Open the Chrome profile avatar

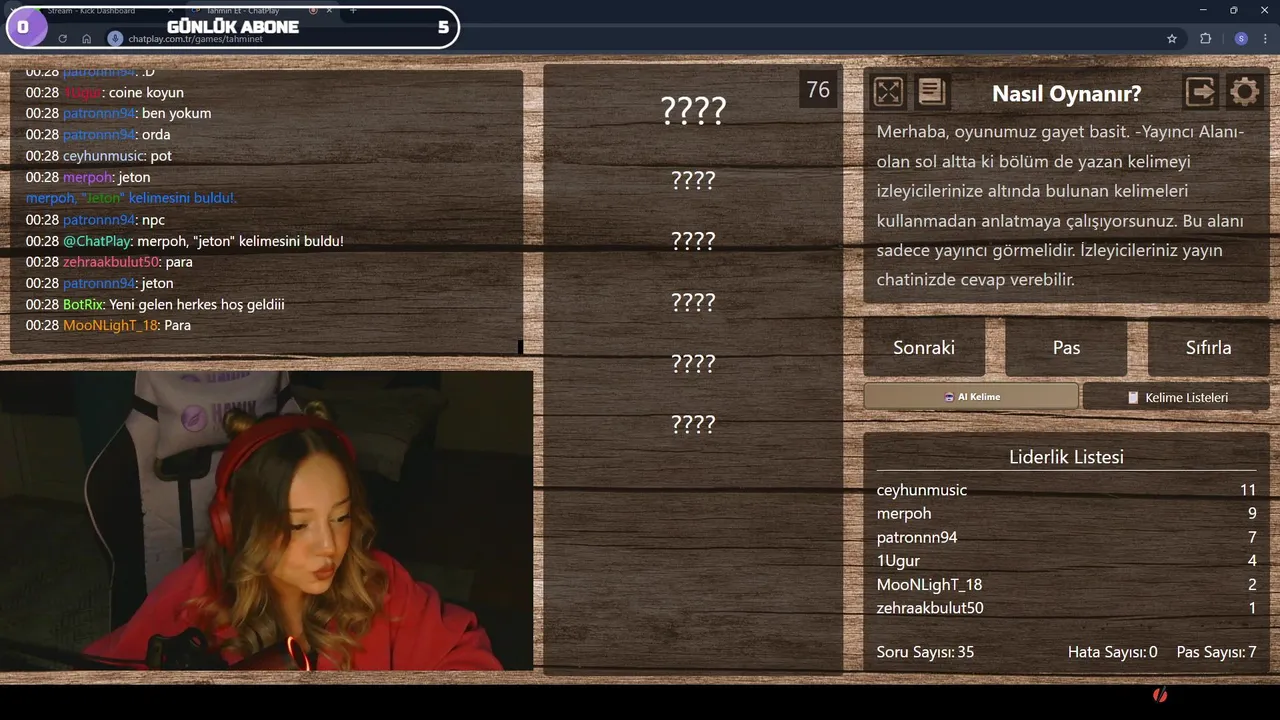(x=1241, y=38)
